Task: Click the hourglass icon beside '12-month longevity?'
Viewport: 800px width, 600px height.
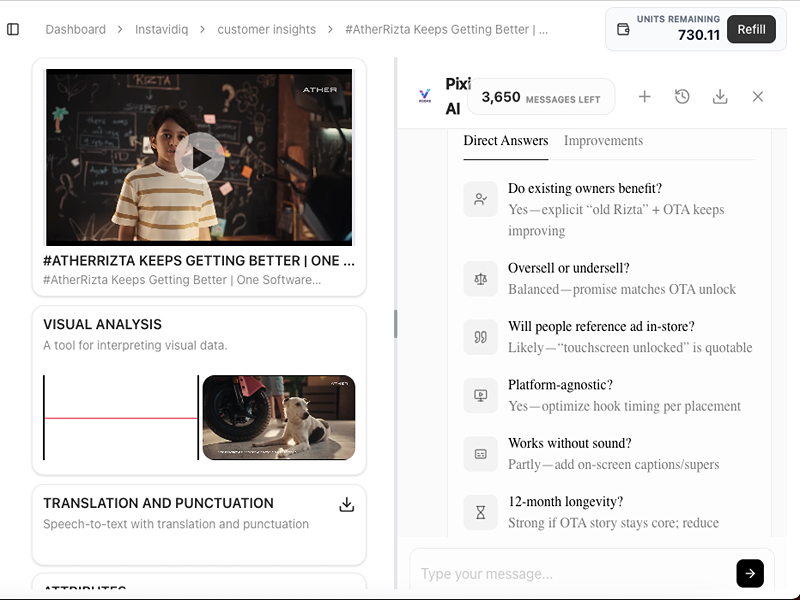Action: tap(481, 512)
